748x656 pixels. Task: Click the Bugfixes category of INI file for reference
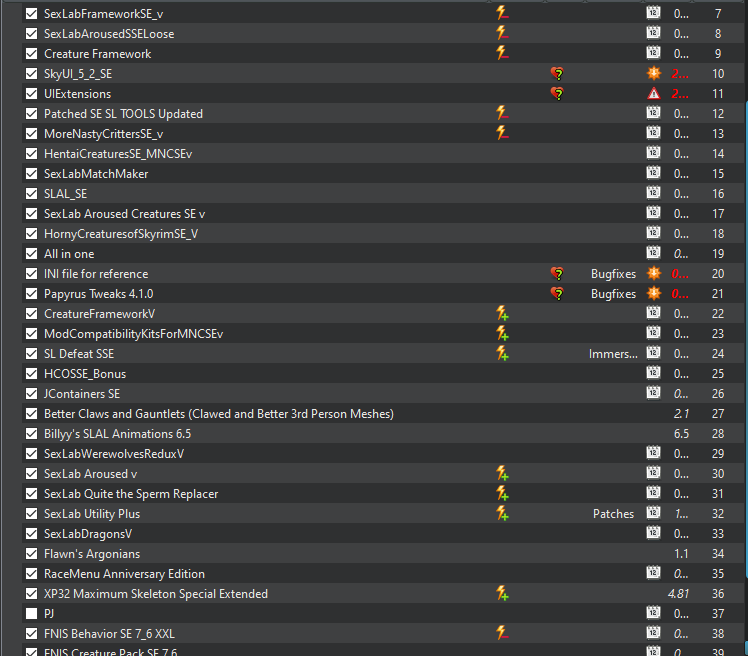click(613, 274)
